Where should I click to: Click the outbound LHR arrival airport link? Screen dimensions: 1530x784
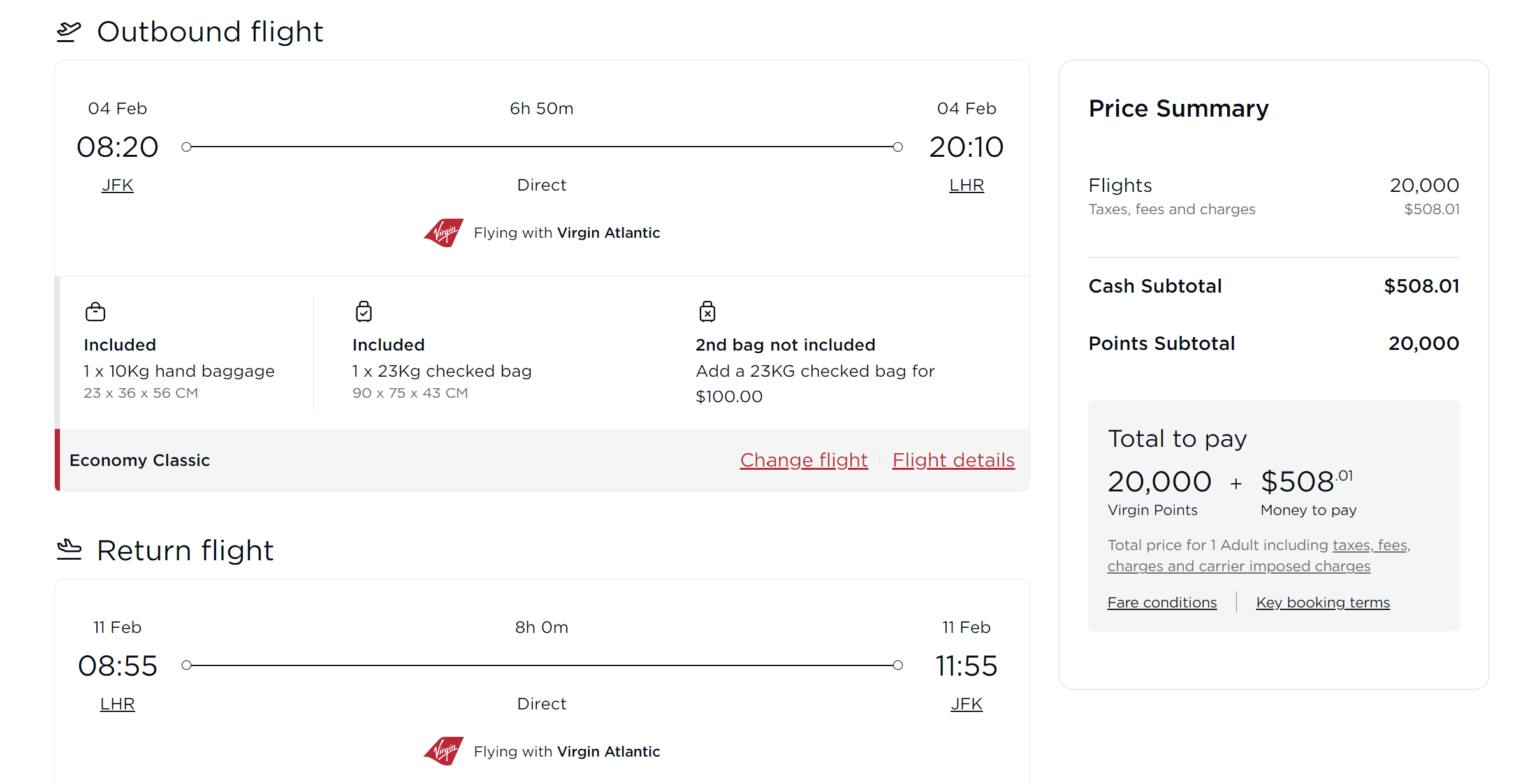[x=966, y=185]
